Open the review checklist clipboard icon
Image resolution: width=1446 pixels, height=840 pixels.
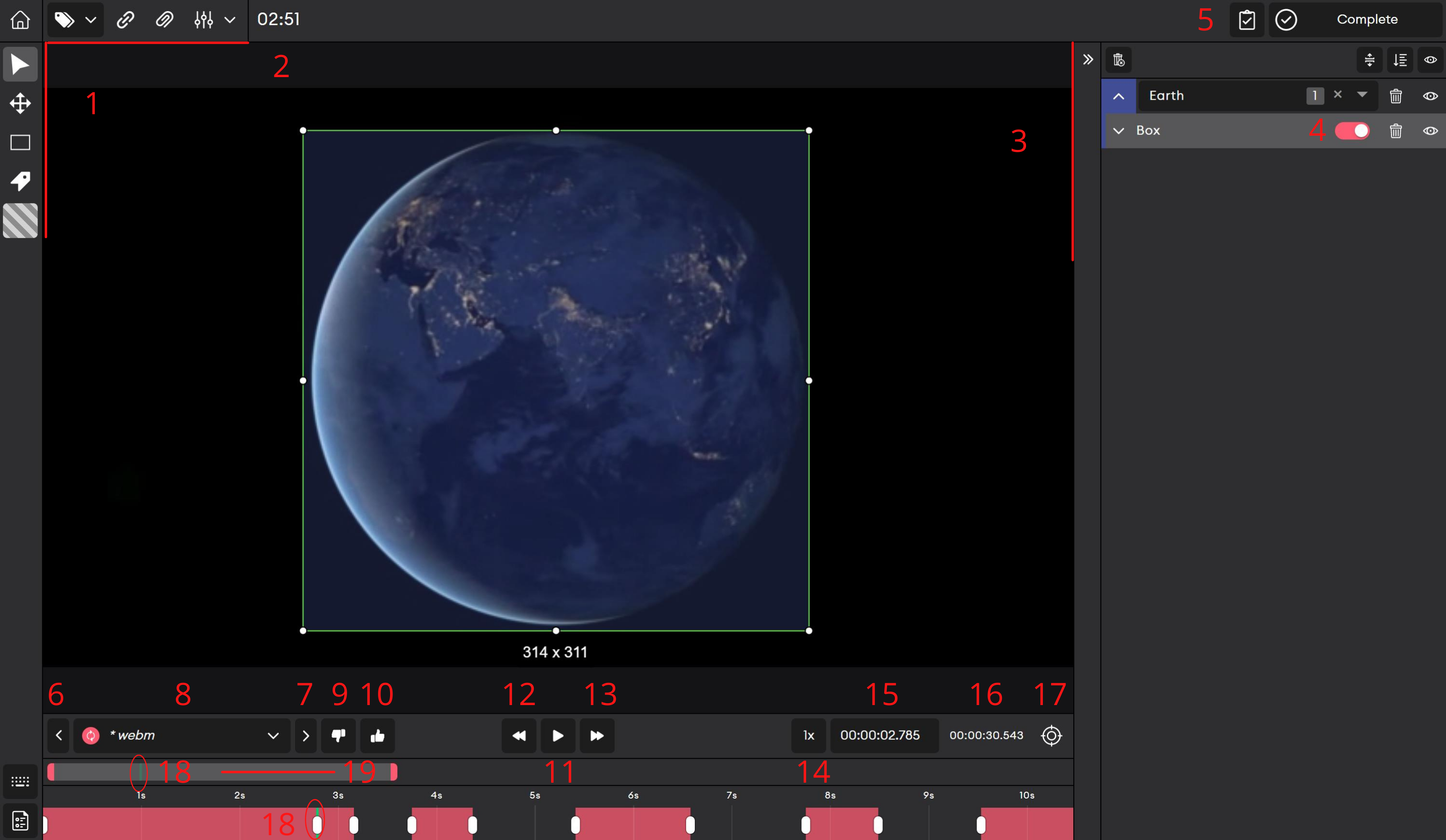(x=1246, y=19)
